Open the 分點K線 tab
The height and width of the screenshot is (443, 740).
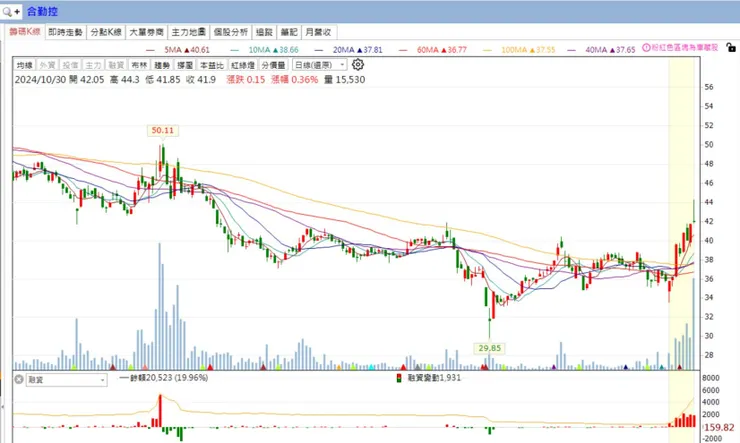click(x=106, y=32)
